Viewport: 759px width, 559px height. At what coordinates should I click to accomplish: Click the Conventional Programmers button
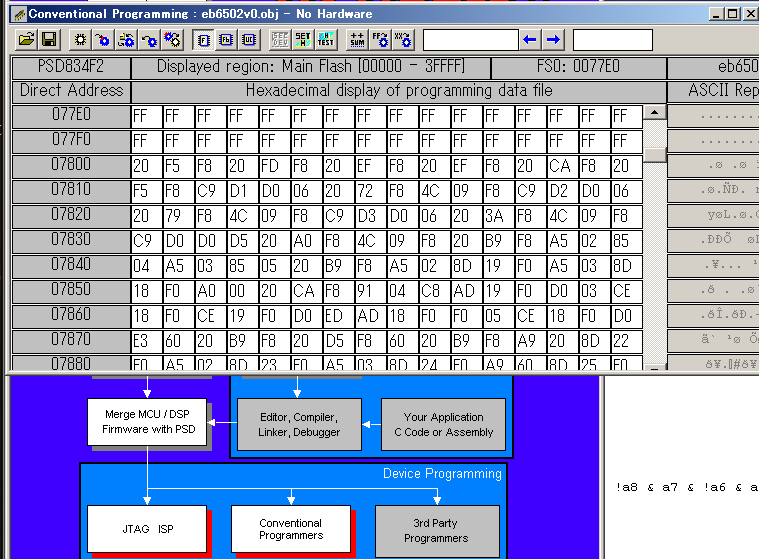pos(291,529)
